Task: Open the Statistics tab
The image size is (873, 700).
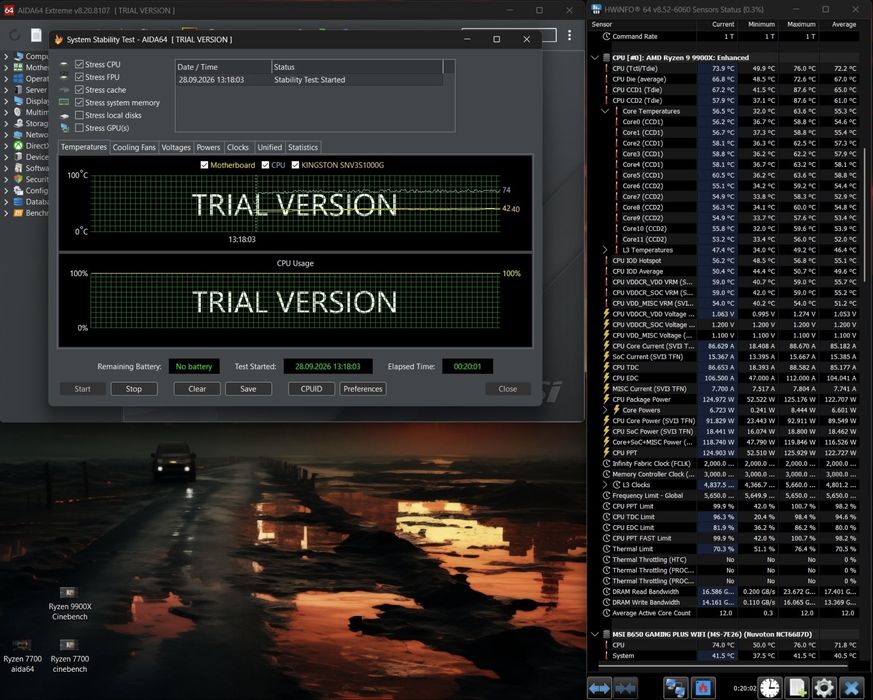Action: click(303, 148)
